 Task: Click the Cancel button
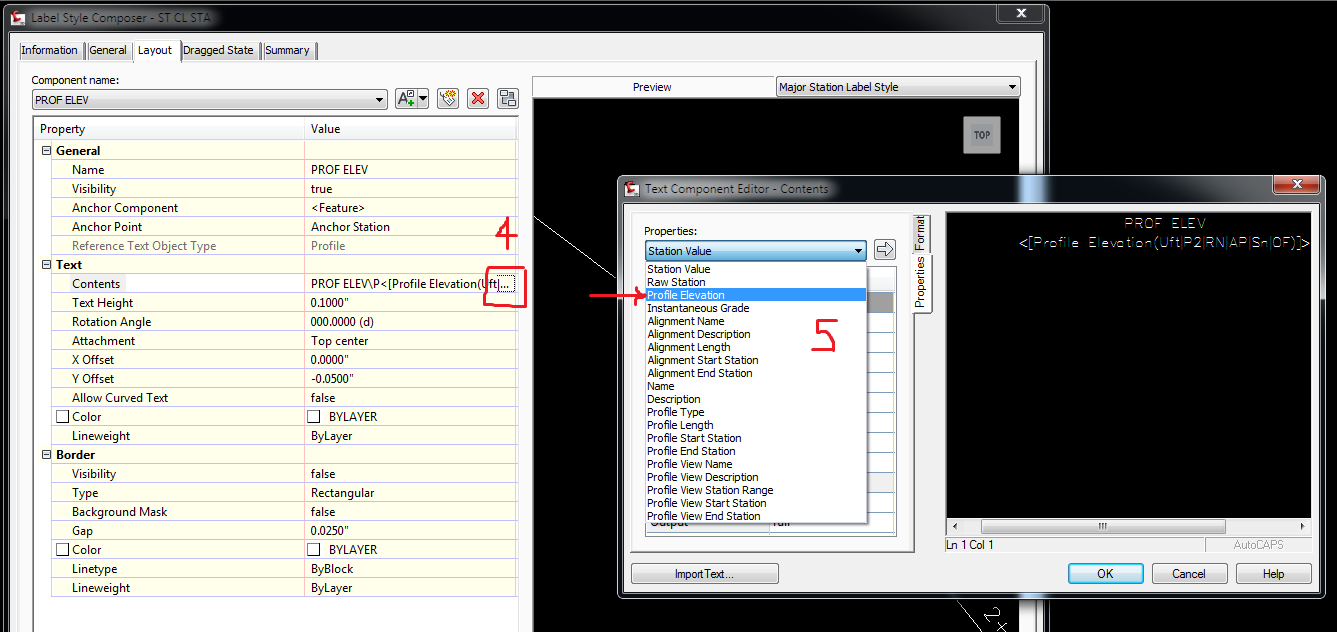click(1189, 574)
